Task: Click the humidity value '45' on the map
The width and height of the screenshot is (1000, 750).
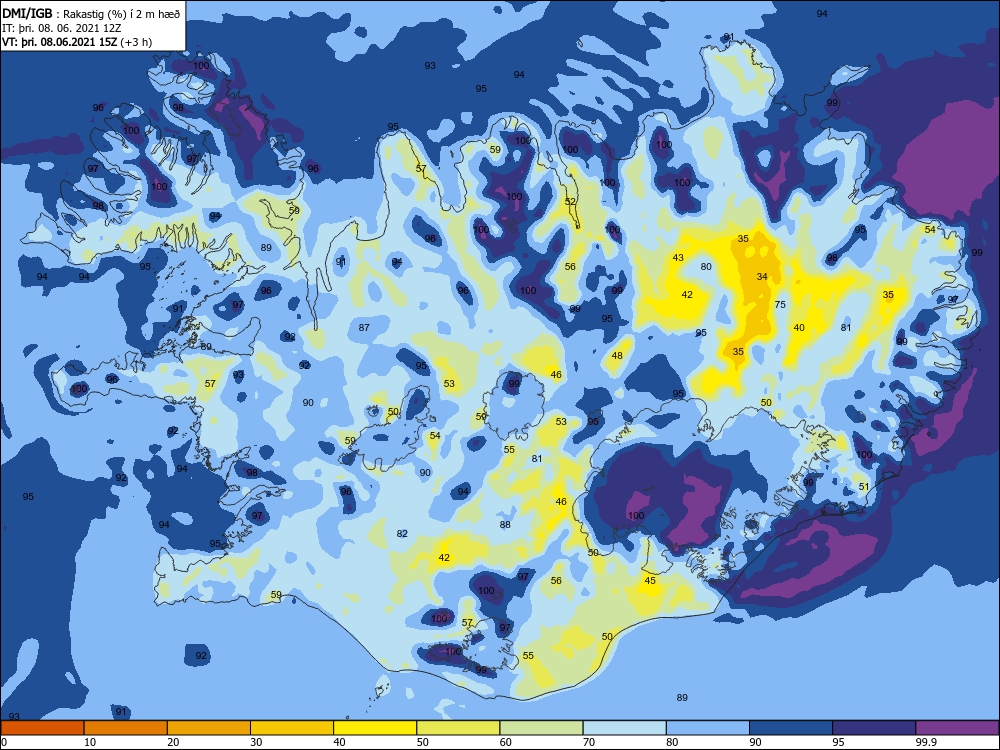Action: click(x=650, y=581)
